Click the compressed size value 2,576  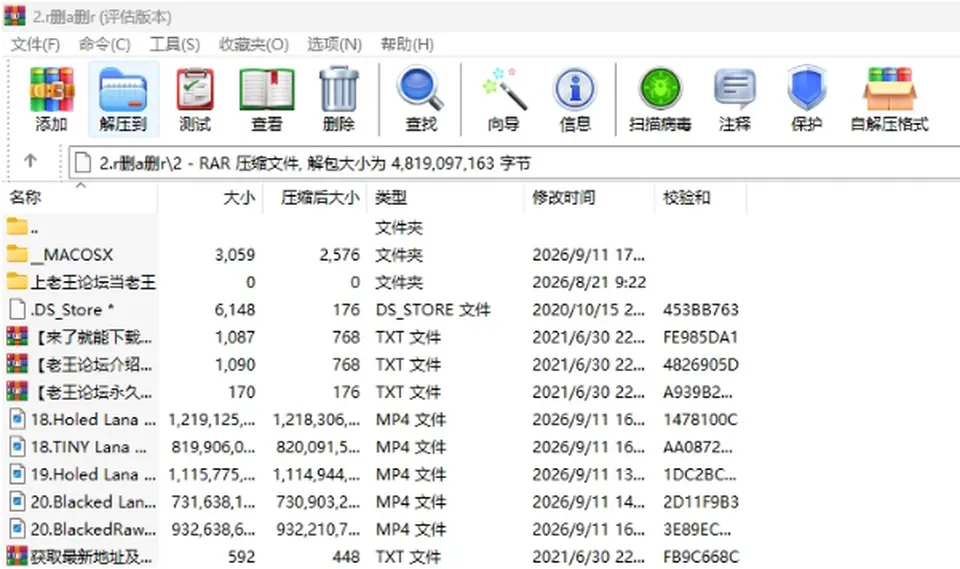pyautogui.click(x=339, y=254)
